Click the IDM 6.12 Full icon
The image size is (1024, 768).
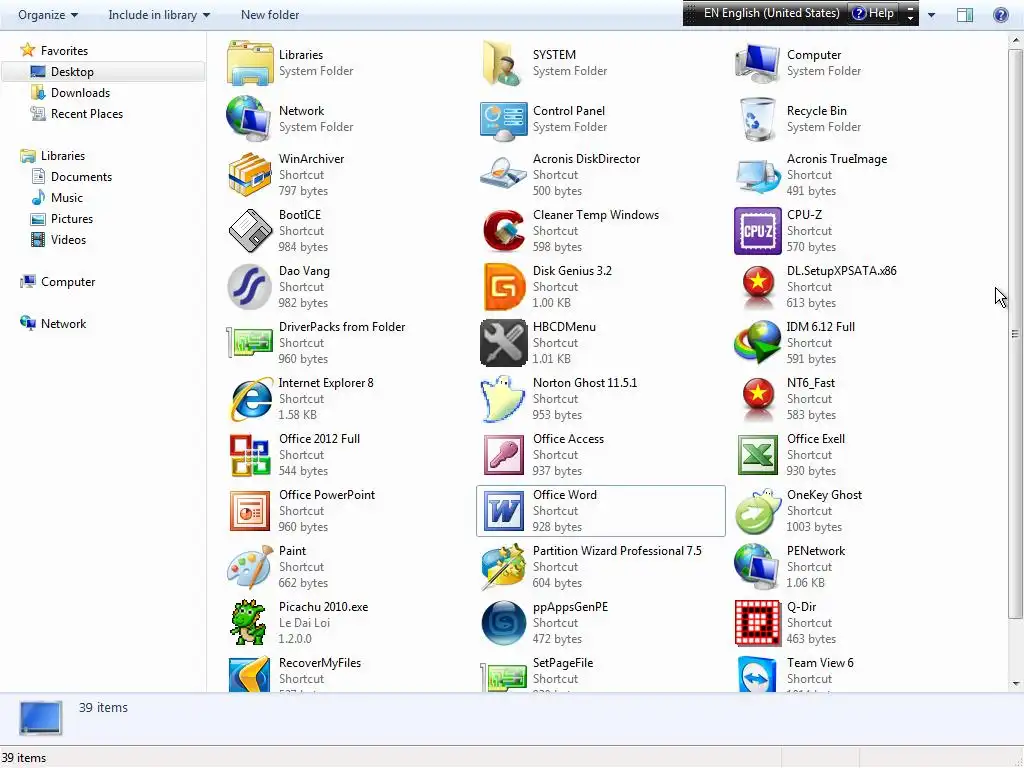point(758,343)
